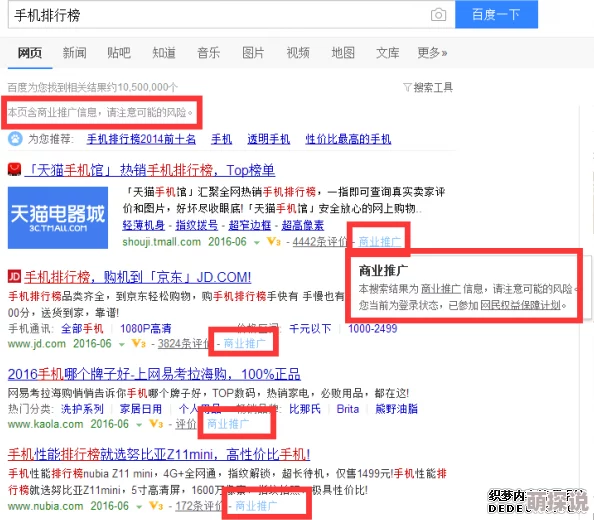Open suggestion 手机排行榜2014前十名
Screen dimensions: 594x520
[x=141, y=139]
